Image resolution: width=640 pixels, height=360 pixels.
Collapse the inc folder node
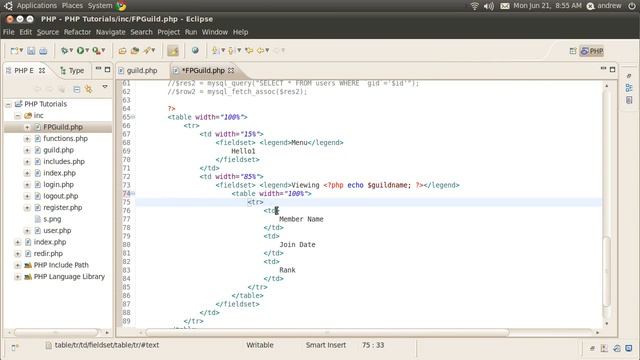coord(18,116)
